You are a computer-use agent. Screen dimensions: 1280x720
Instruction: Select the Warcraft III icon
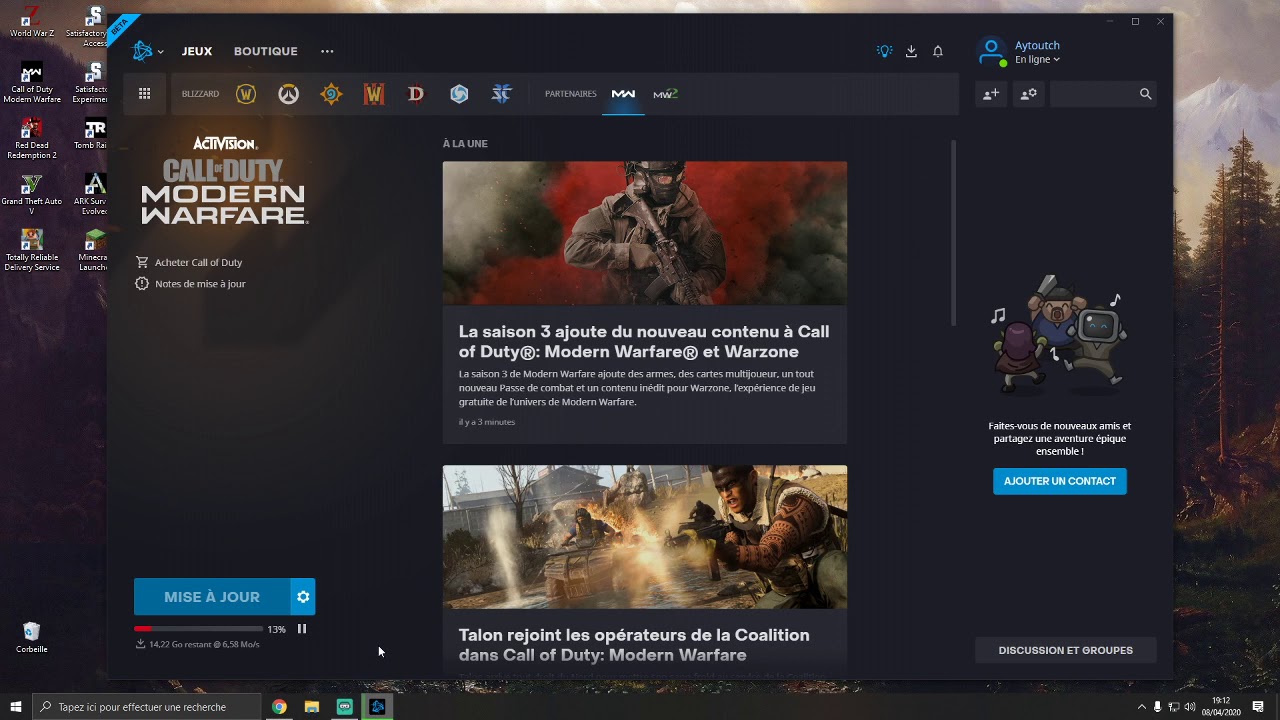pos(374,94)
